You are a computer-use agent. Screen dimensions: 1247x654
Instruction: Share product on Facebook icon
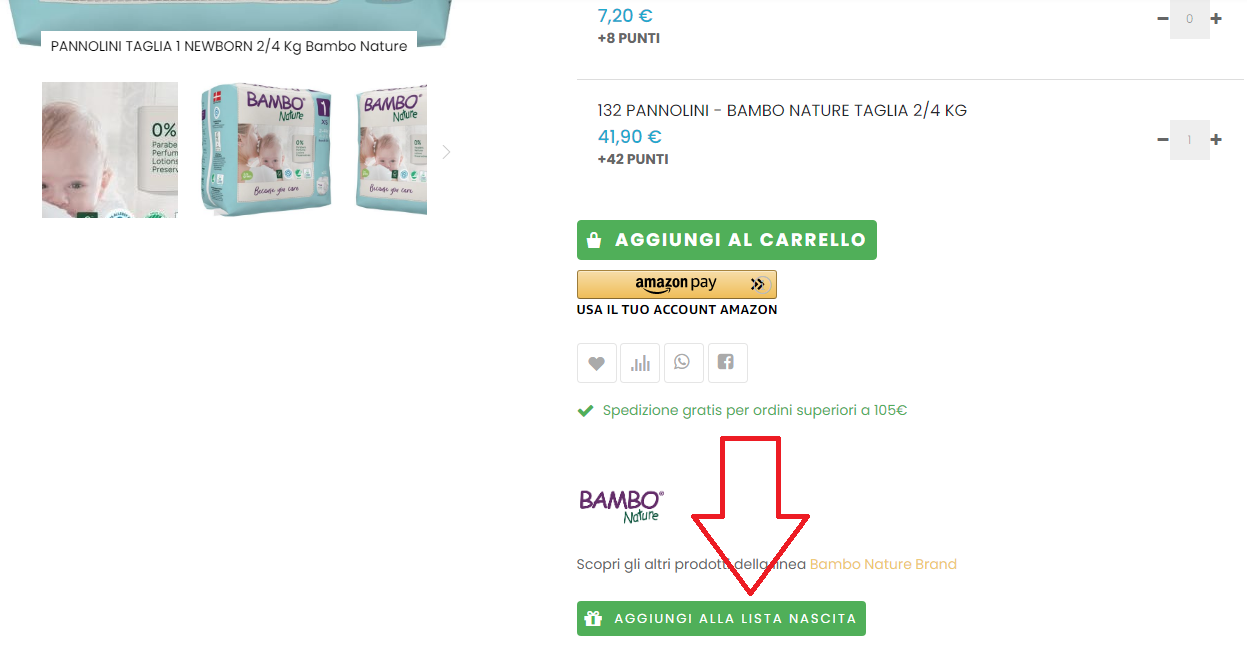click(727, 363)
